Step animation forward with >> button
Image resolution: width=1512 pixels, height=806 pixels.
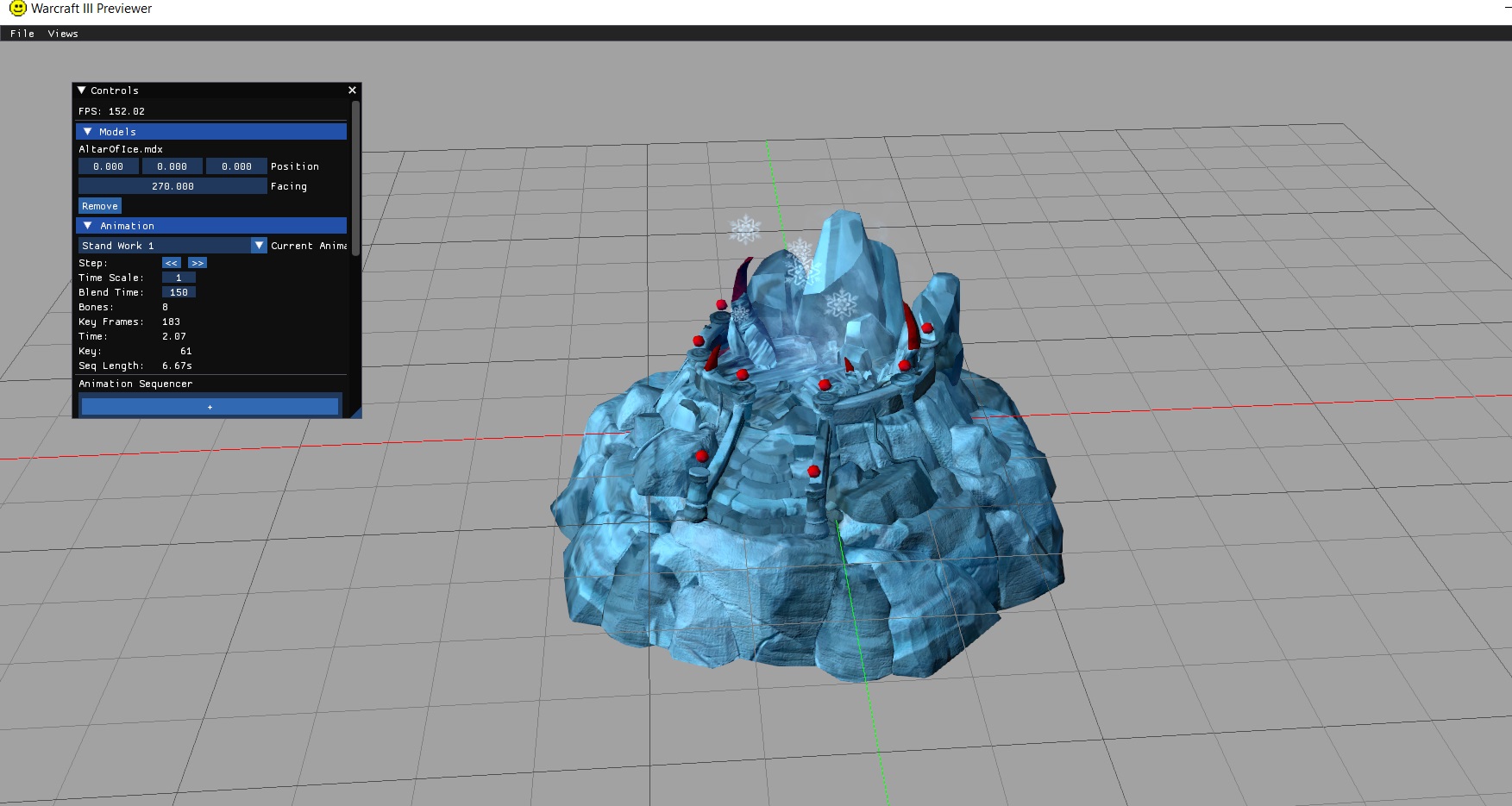[x=198, y=263]
